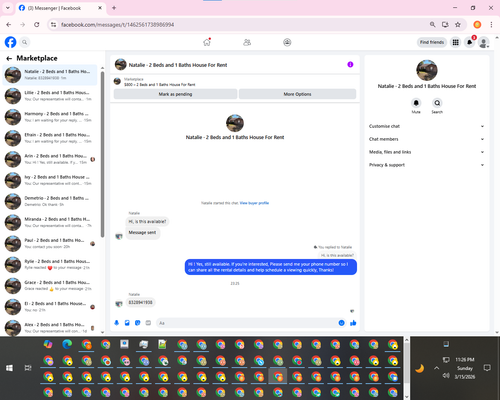500x400 pixels.
Task: Open a new browser tab
Action: pos(114,8)
